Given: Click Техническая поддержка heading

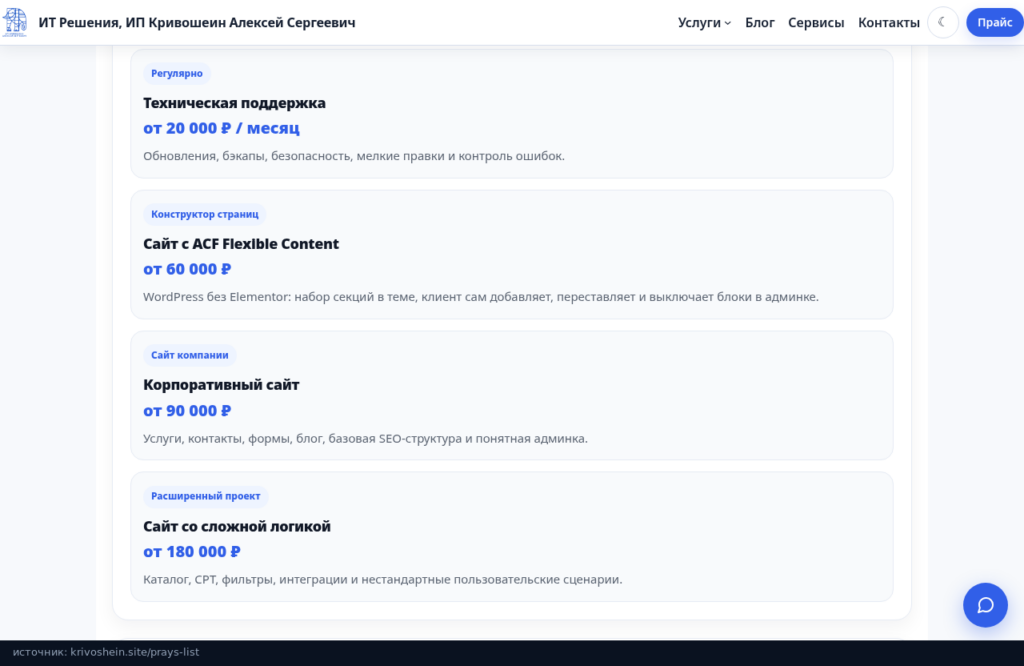Looking at the screenshot, I should [234, 103].
